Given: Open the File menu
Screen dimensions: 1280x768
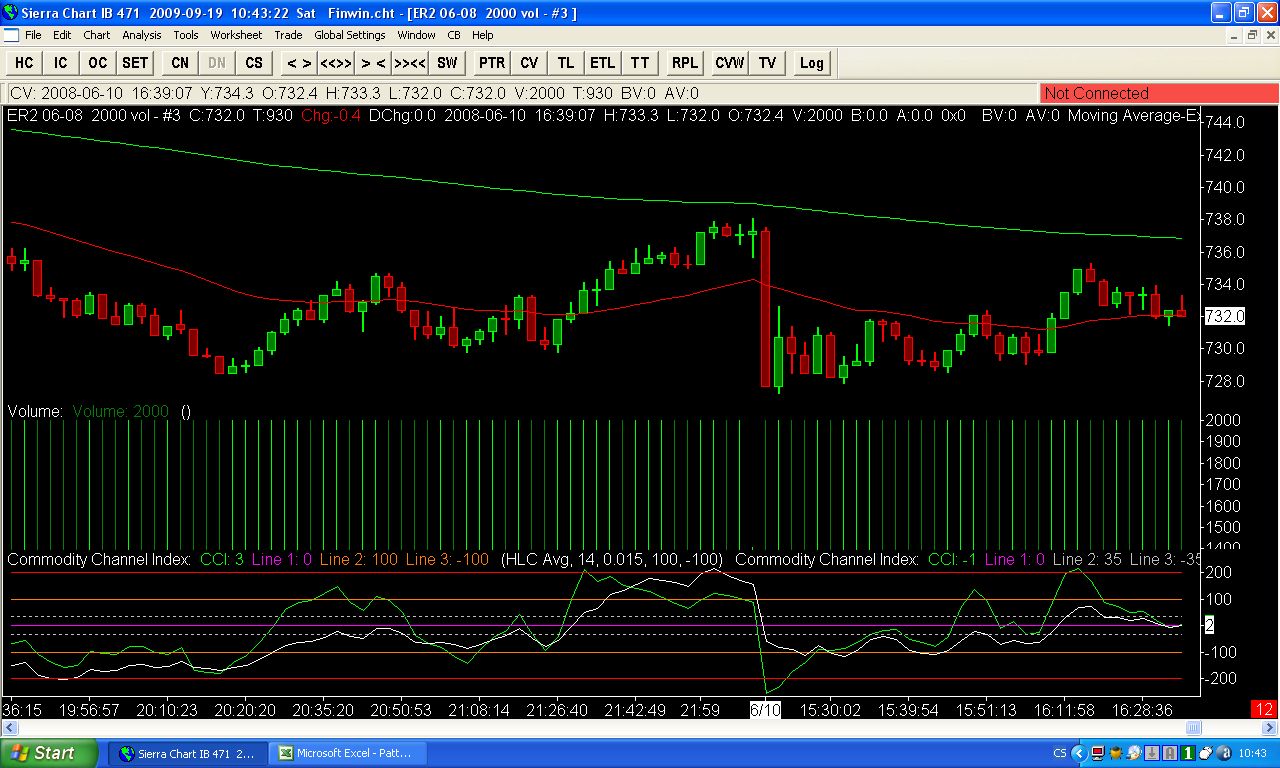Looking at the screenshot, I should coord(33,35).
